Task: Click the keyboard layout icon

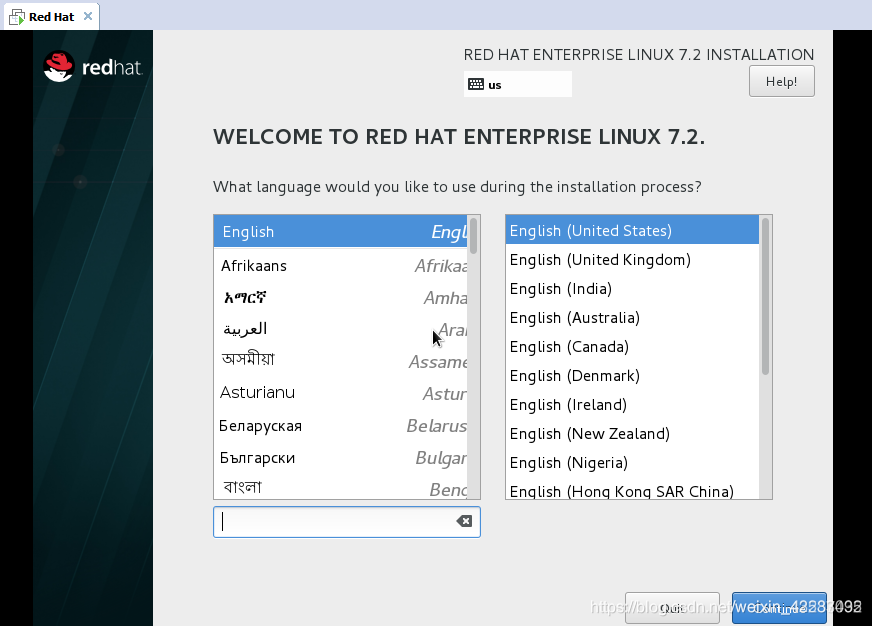Action: [475, 84]
